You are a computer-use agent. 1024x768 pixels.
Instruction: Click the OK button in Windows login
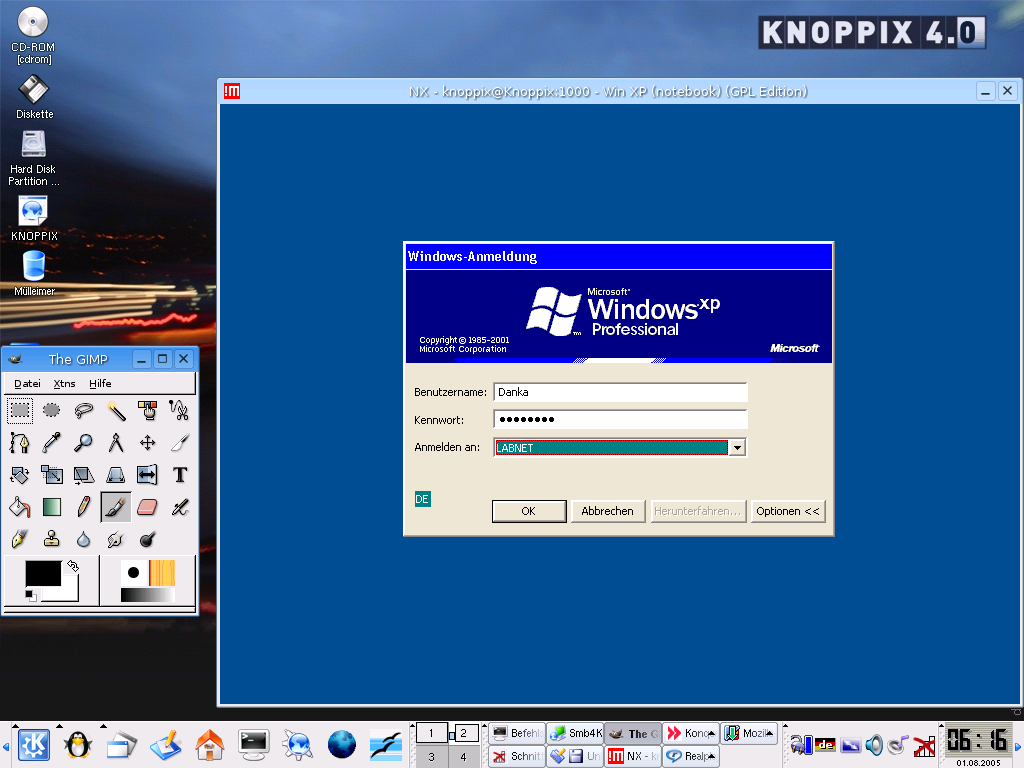tap(528, 511)
